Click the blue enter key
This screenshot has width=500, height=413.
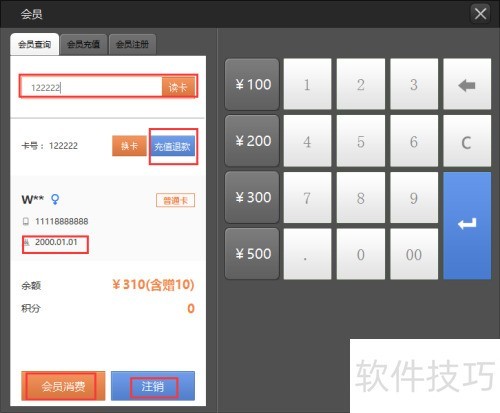click(467, 226)
